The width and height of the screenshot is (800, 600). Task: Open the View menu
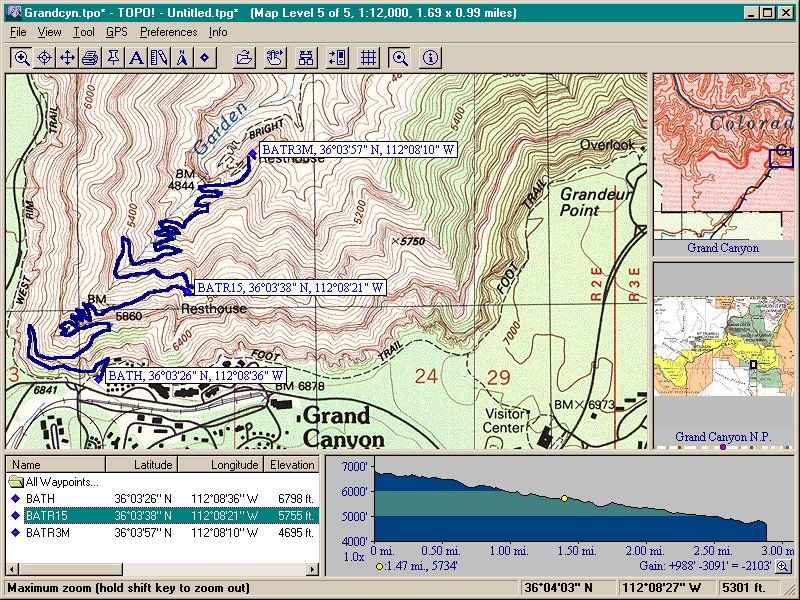pyautogui.click(x=49, y=32)
